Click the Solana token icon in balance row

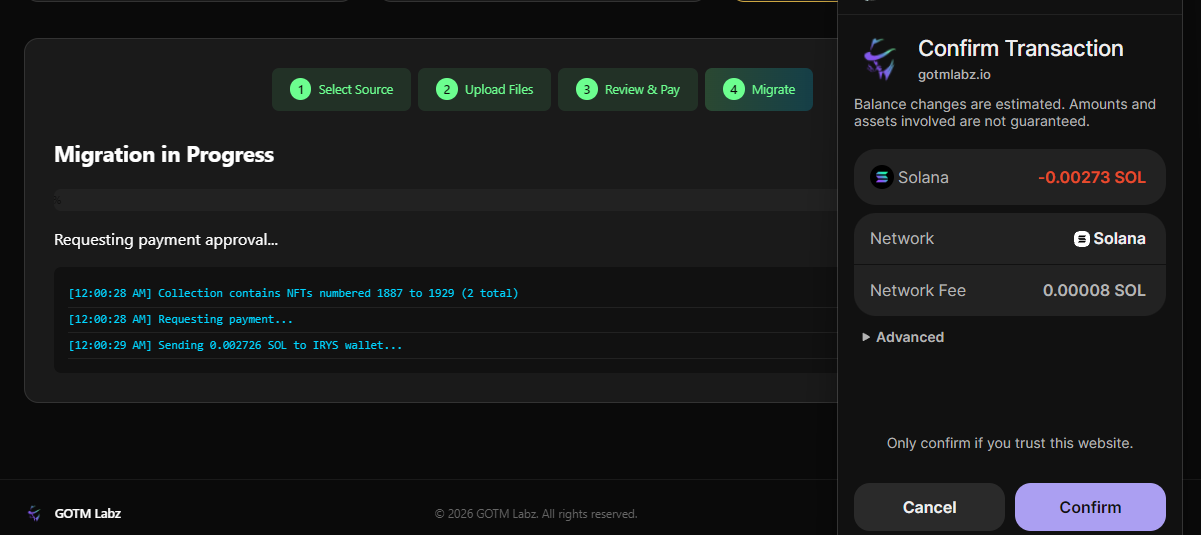tap(881, 177)
